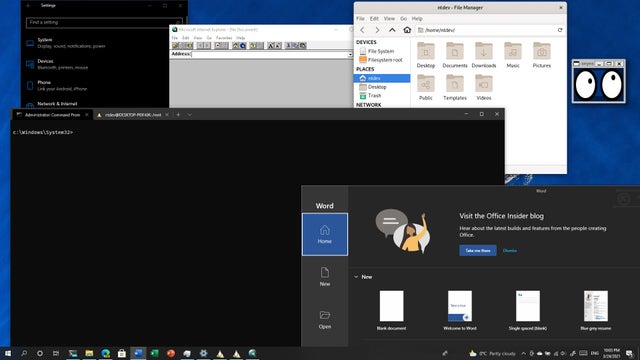Go back in File Manager navigation
This screenshot has height=360, width=640.
(x=362, y=30)
